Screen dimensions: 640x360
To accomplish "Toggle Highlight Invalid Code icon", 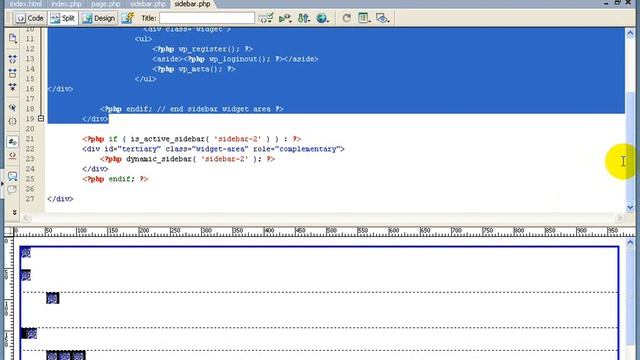I will point(12,156).
